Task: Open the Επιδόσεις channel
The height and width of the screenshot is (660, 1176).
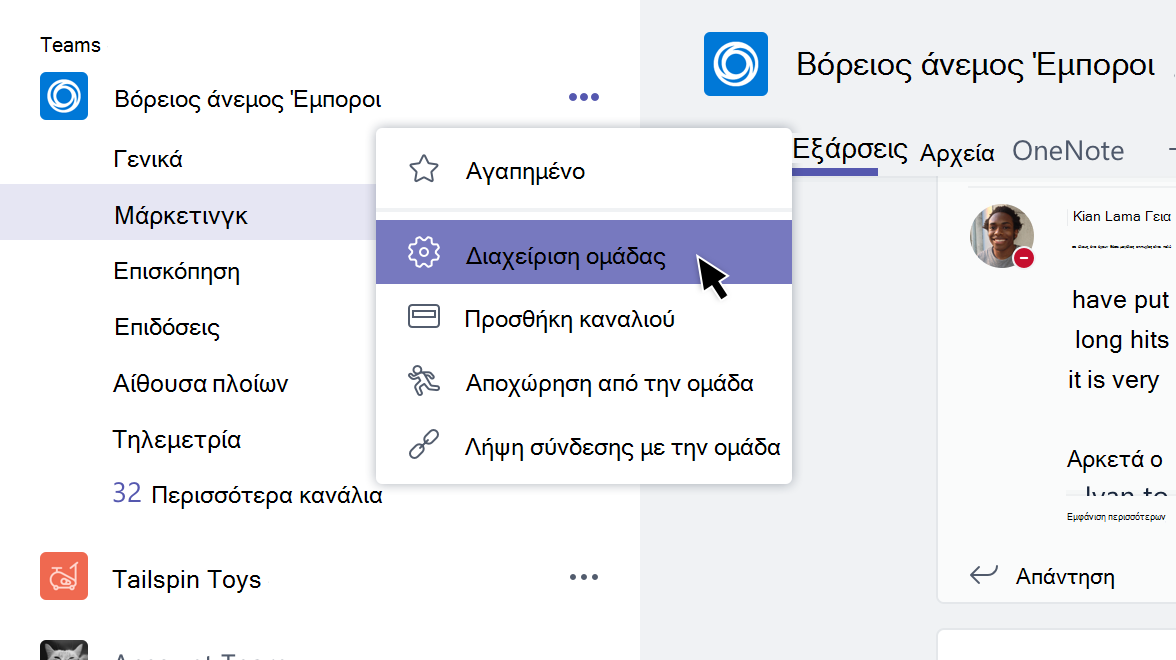Action: click(166, 328)
